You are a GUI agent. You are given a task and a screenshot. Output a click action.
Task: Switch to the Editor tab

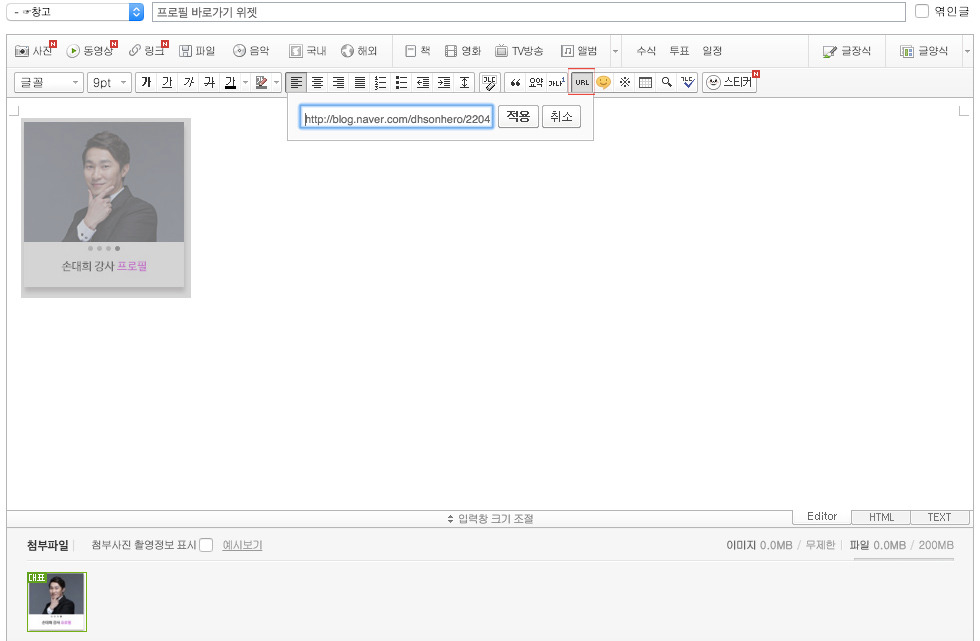point(822,516)
